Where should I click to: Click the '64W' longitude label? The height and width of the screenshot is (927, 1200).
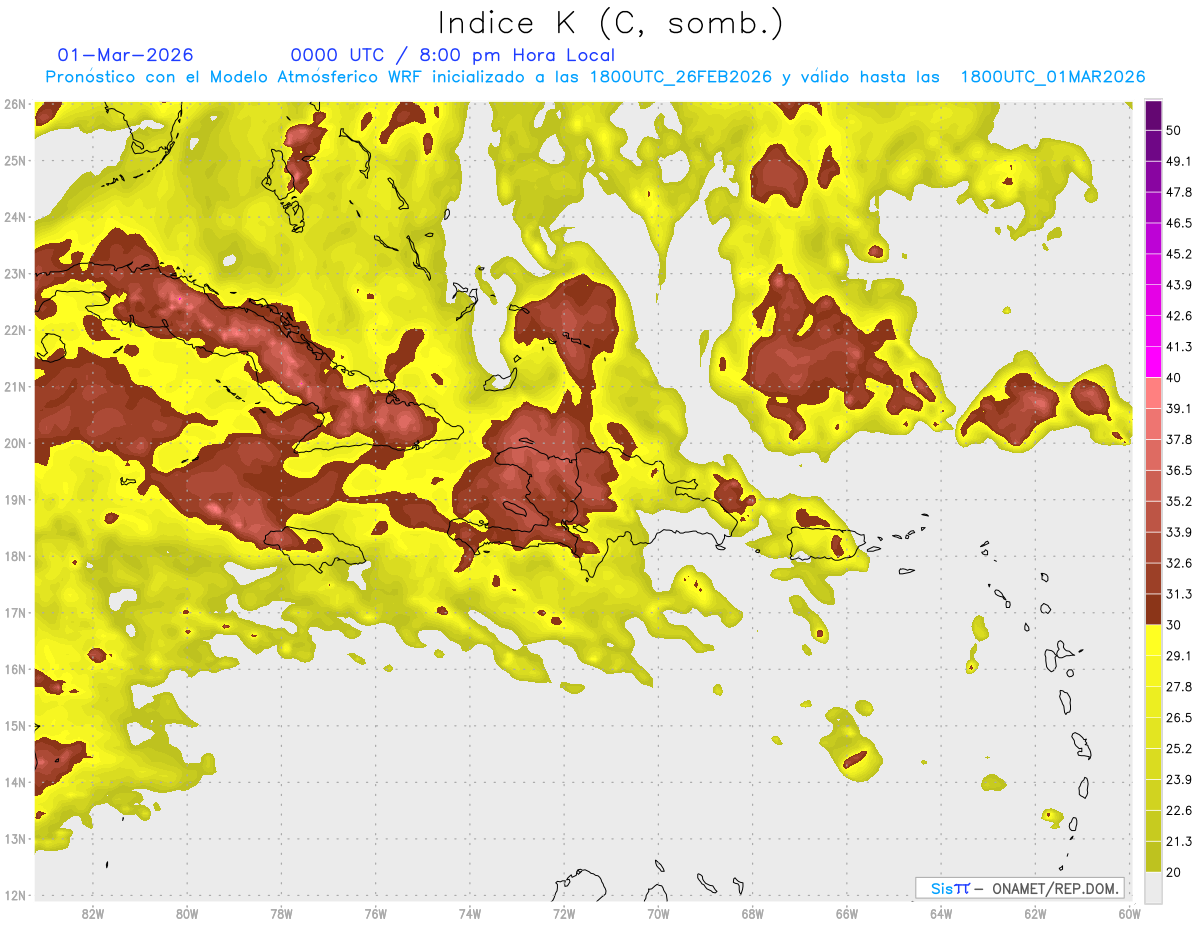941,914
